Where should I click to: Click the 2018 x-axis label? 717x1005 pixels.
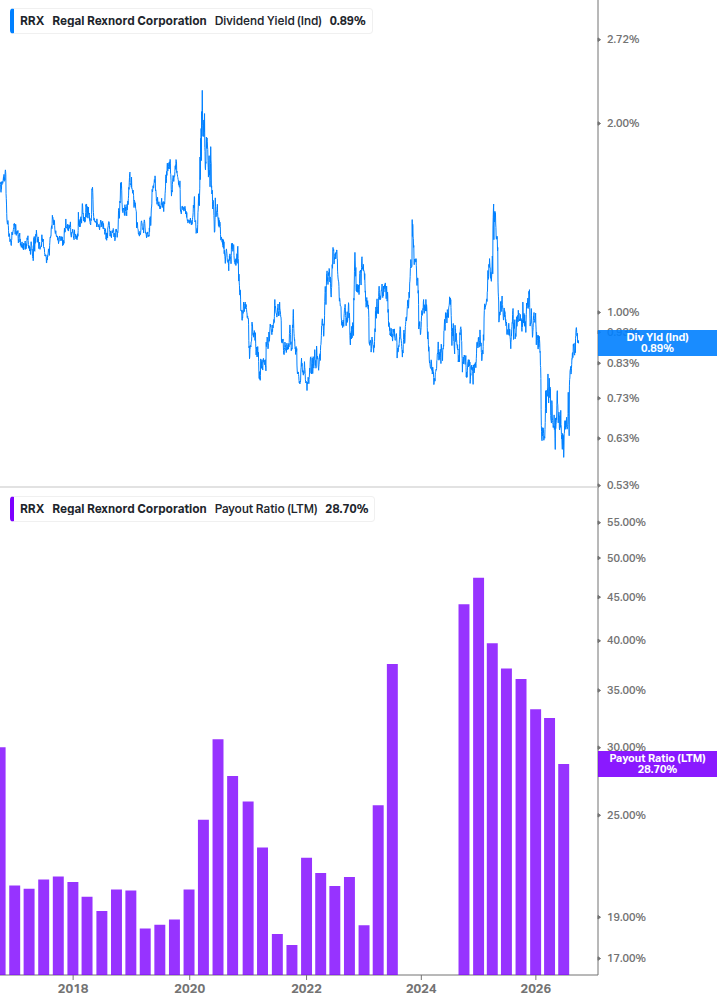(x=73, y=988)
